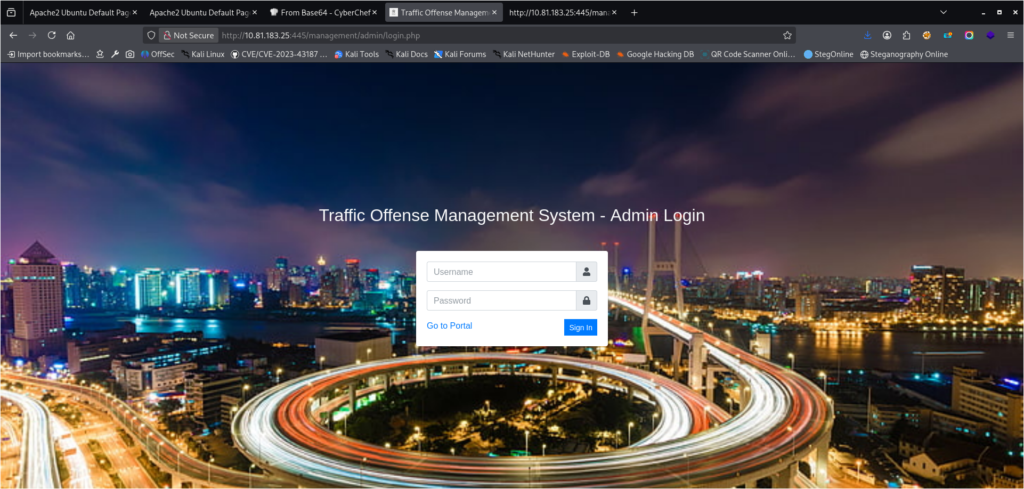Open a new tab with plus button
The width and height of the screenshot is (1024, 489).
634,12
